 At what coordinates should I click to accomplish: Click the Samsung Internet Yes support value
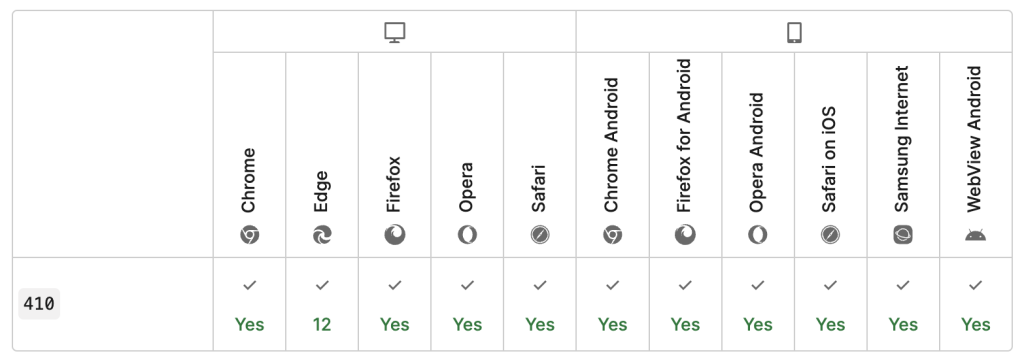(x=903, y=325)
